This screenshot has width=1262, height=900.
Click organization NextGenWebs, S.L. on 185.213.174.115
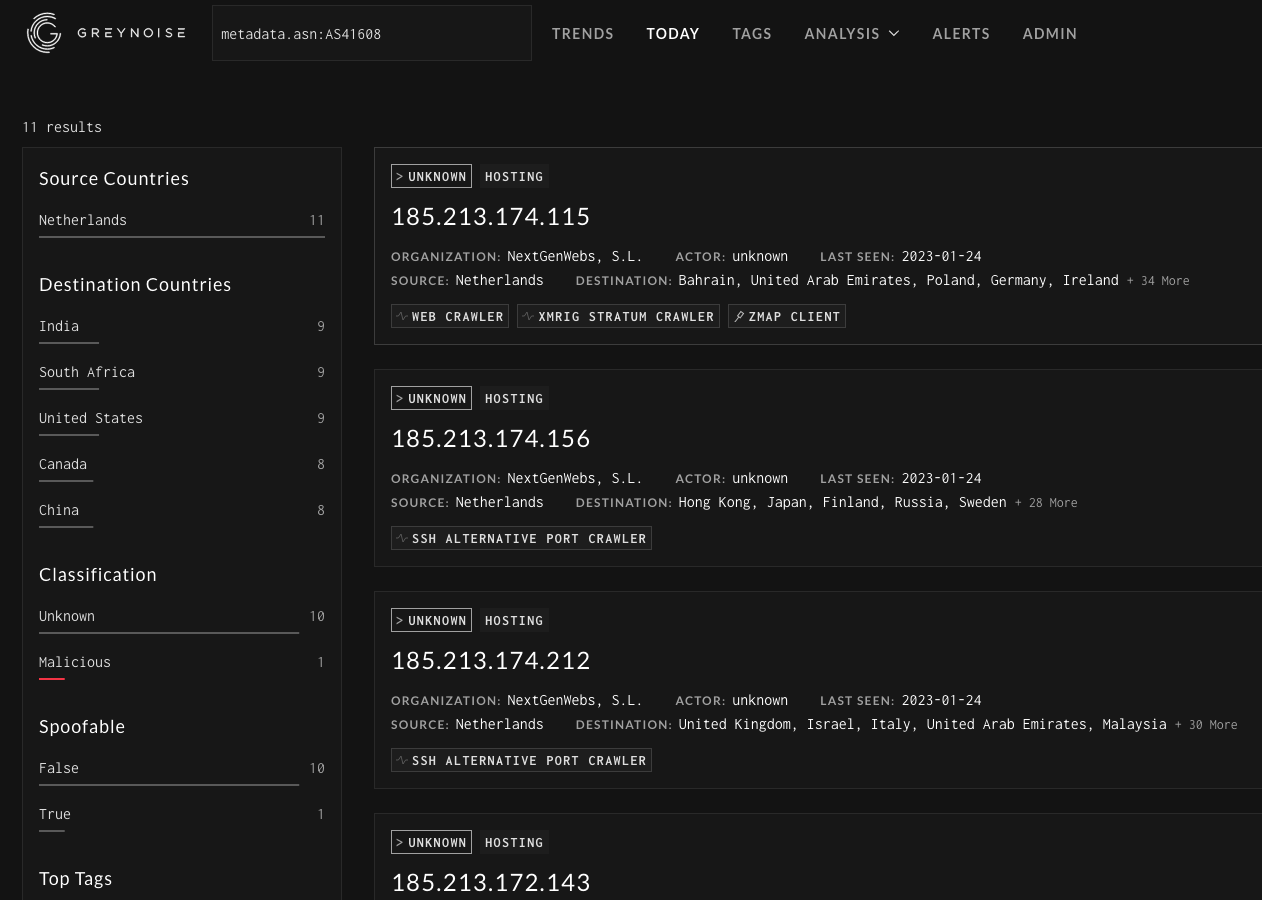[x=575, y=256]
